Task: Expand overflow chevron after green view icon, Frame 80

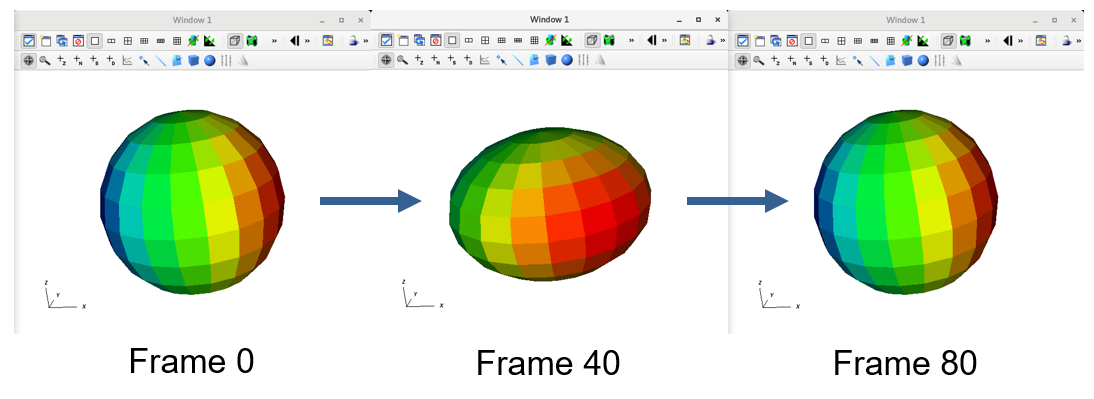Action: 988,41
